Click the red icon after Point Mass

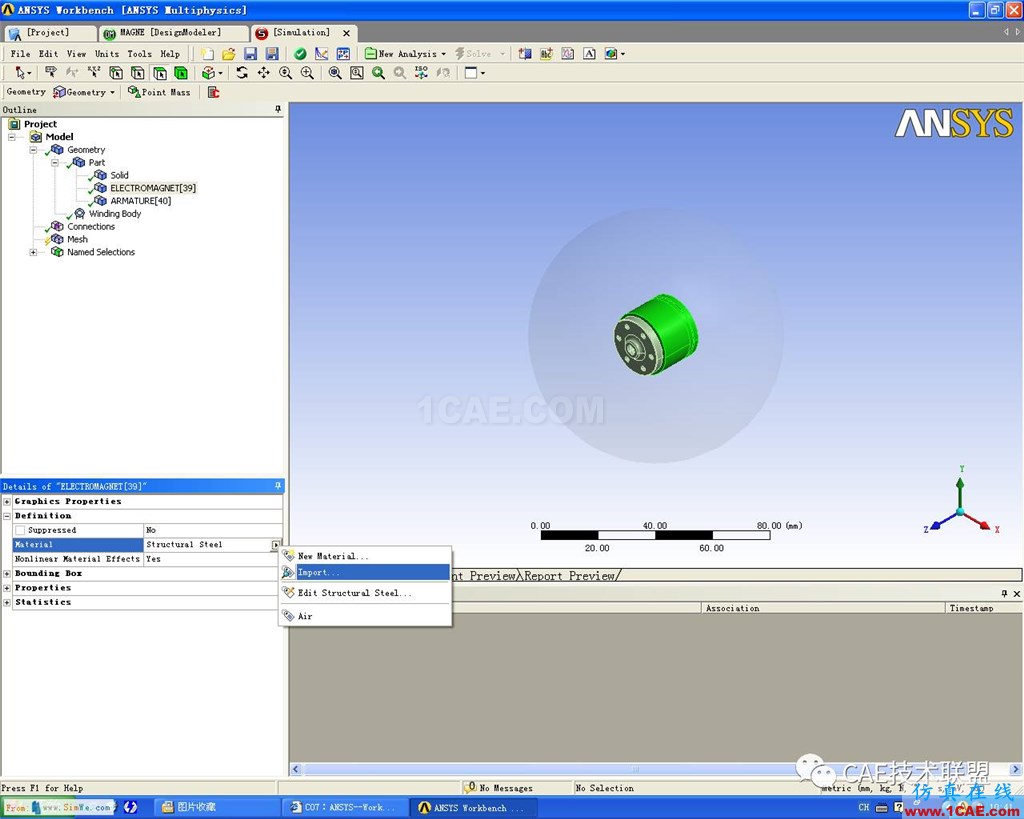coord(214,92)
